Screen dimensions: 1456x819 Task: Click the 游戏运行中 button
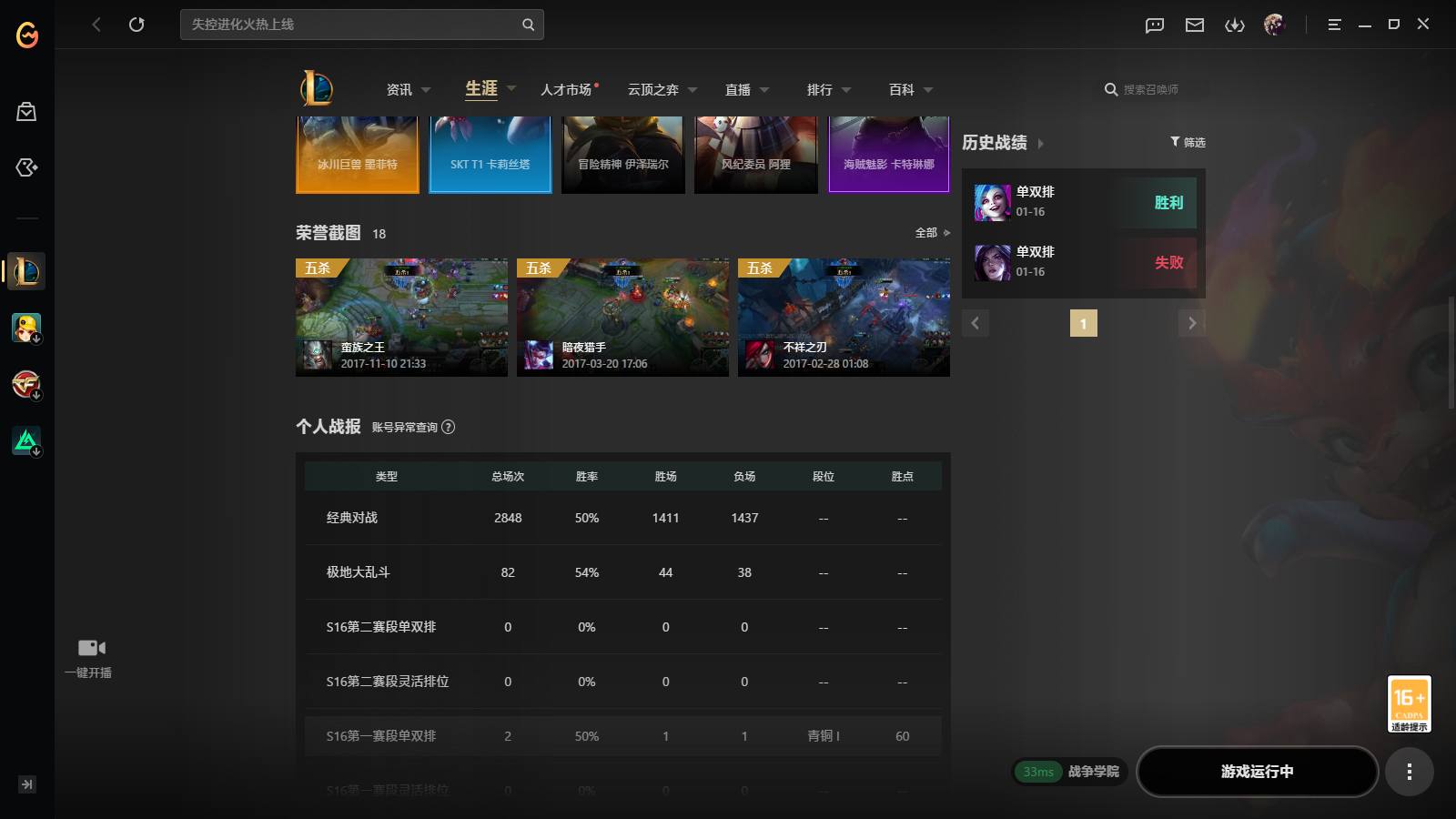pyautogui.click(x=1258, y=772)
